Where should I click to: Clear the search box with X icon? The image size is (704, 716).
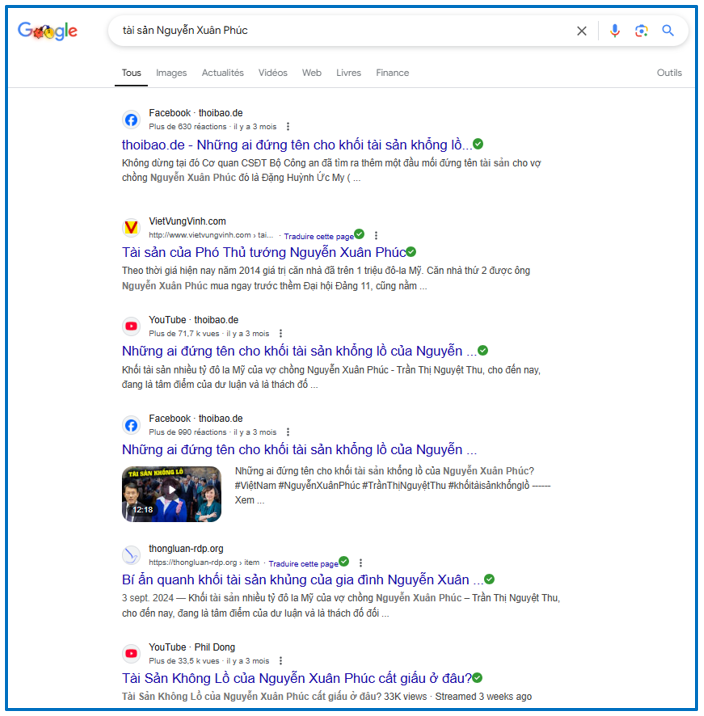[581, 31]
